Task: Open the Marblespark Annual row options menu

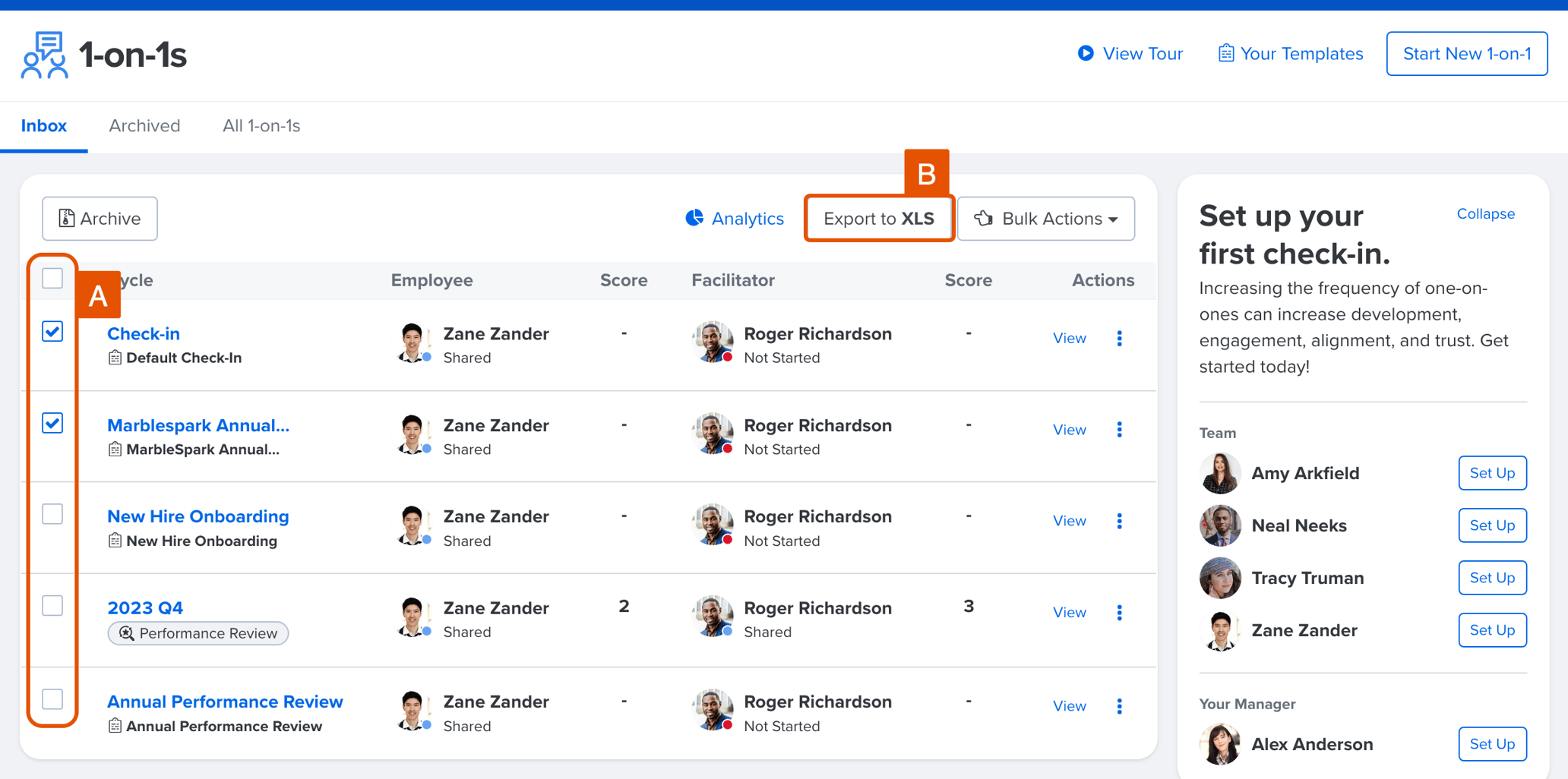Action: tap(1119, 430)
